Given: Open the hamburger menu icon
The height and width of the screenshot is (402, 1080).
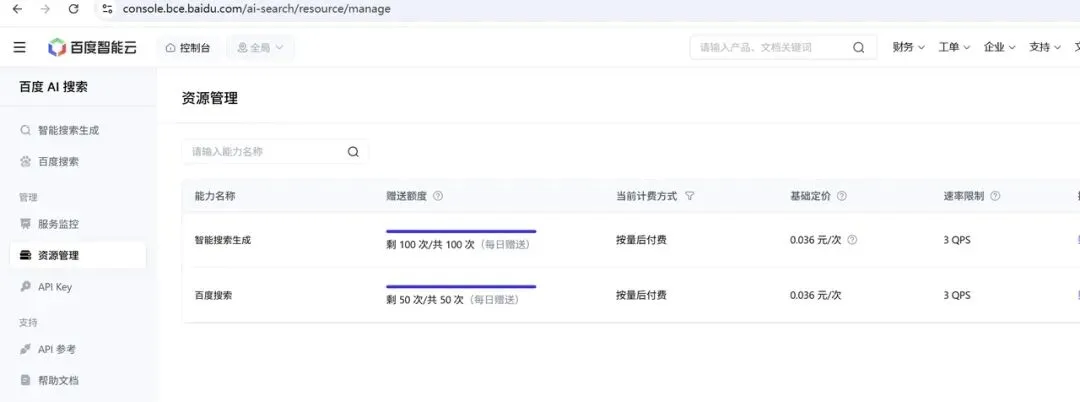Looking at the screenshot, I should 20,47.
